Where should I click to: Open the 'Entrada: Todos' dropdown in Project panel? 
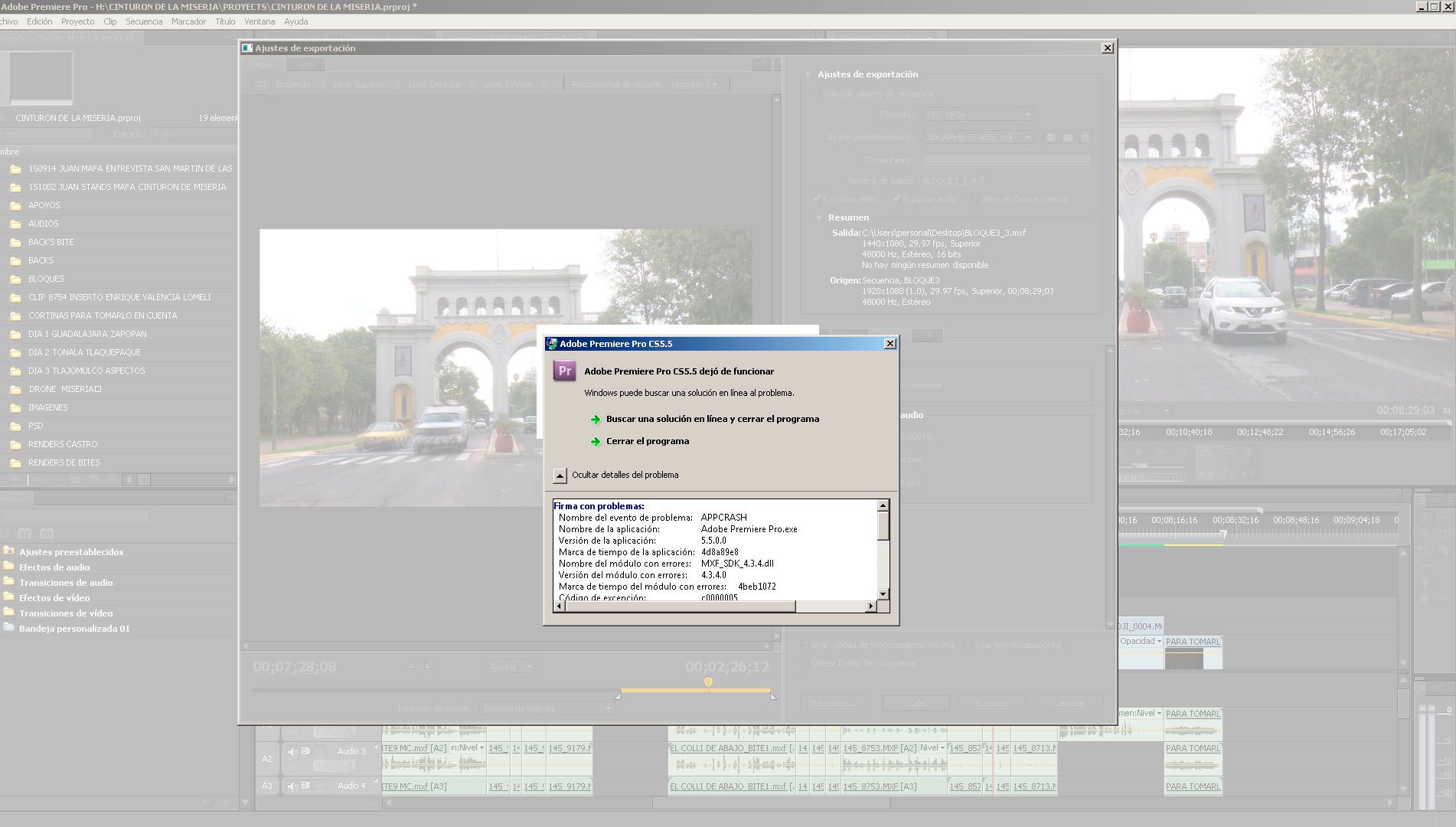tap(191, 134)
